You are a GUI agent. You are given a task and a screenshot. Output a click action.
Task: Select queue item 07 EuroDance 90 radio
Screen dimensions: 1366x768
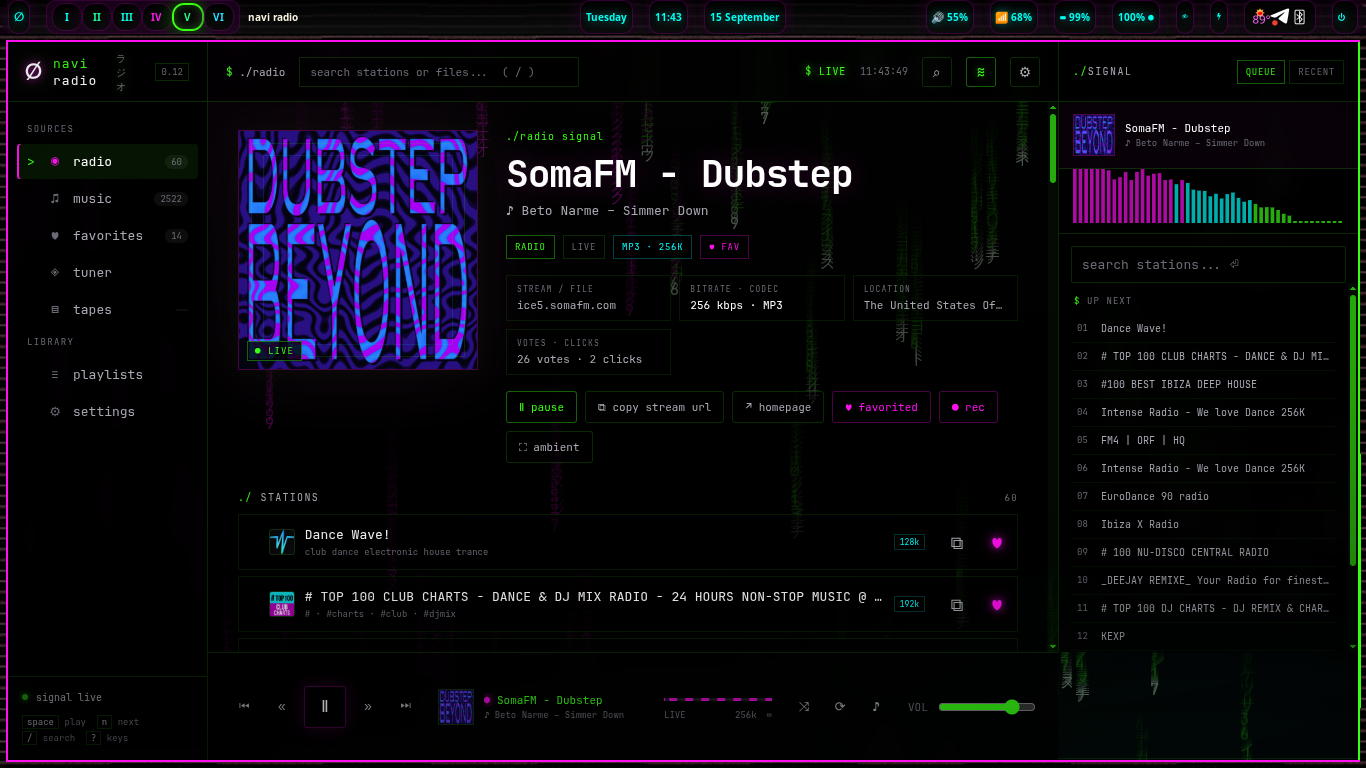coord(1204,496)
